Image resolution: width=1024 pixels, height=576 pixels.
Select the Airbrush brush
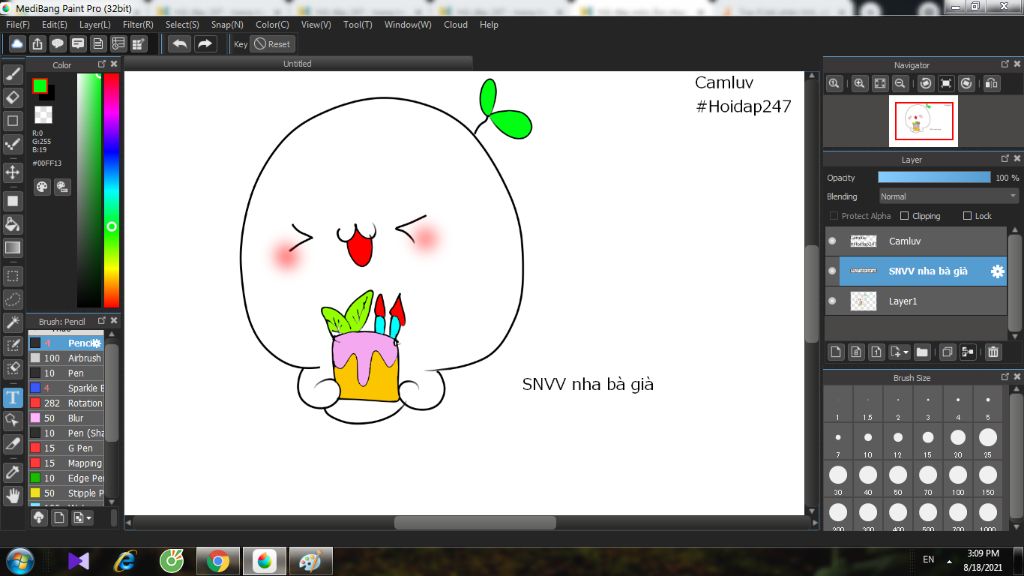tap(66, 358)
